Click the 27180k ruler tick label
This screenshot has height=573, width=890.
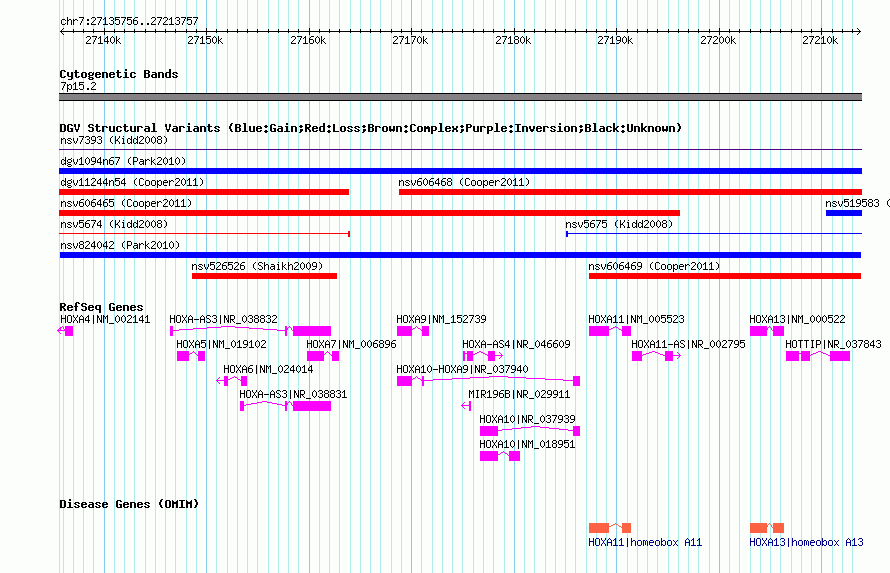pyautogui.click(x=513, y=40)
